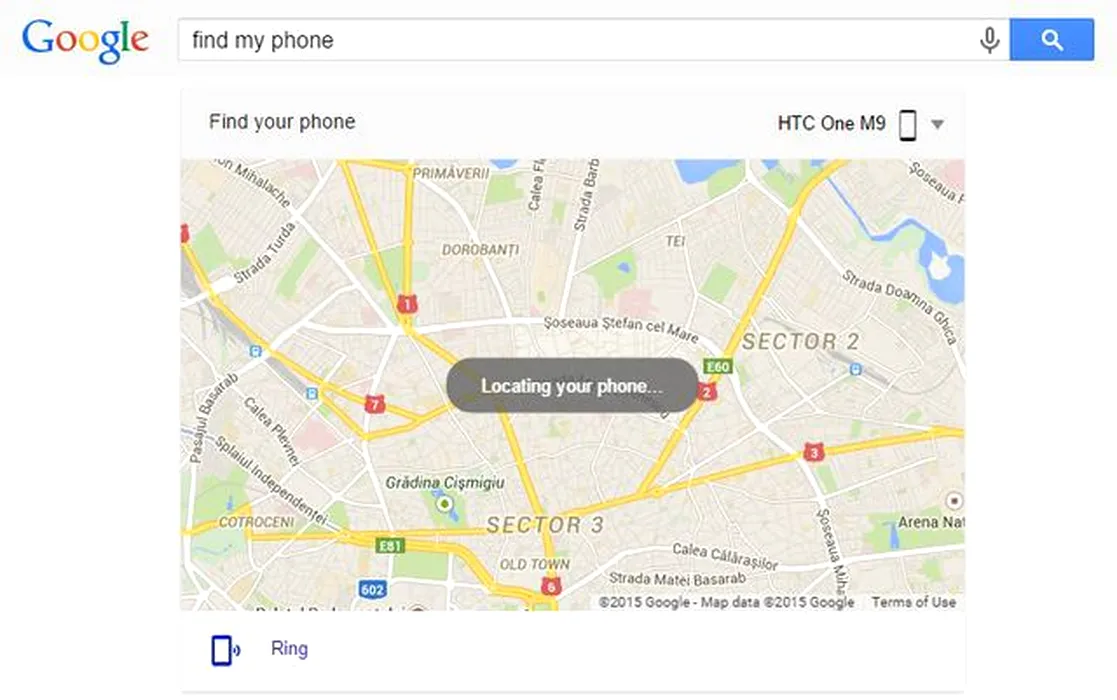Expand the device selector dropdown arrow
The width and height of the screenshot is (1117, 700).
(937, 125)
